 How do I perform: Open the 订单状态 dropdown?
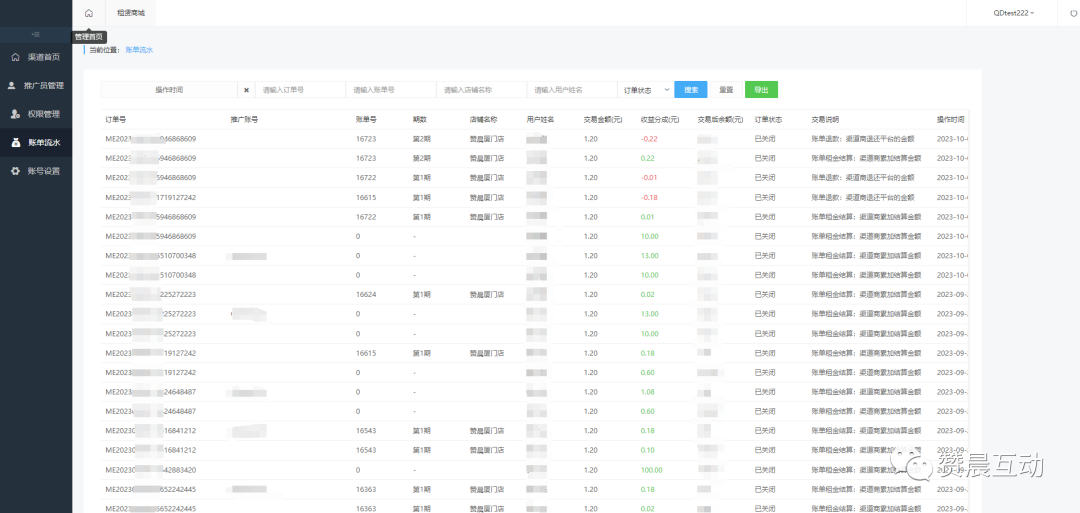(645, 90)
